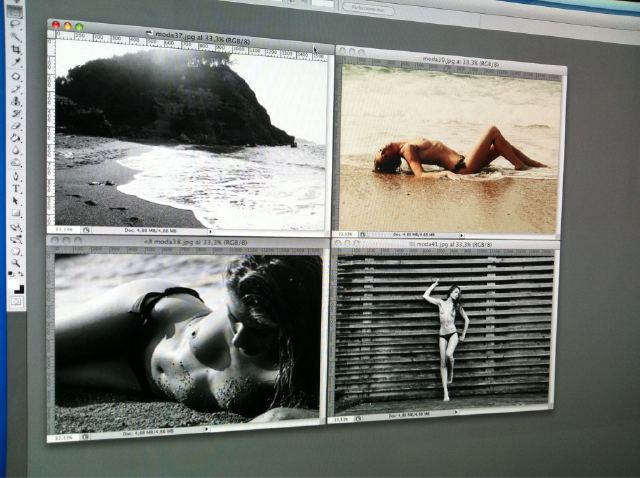Swap foreground and background colors
The image size is (640, 478).
point(20,274)
